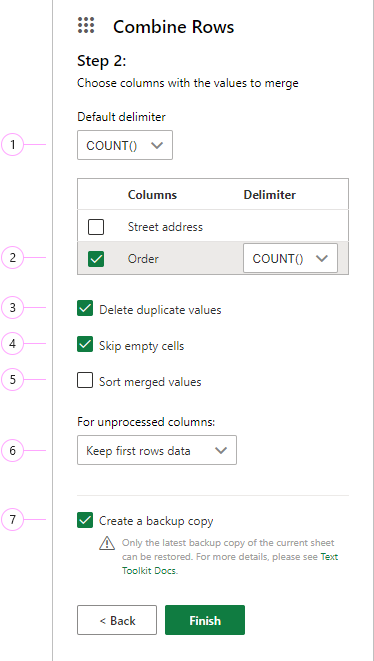The image size is (374, 661).
Task: Click the green Finish button
Action: (205, 620)
